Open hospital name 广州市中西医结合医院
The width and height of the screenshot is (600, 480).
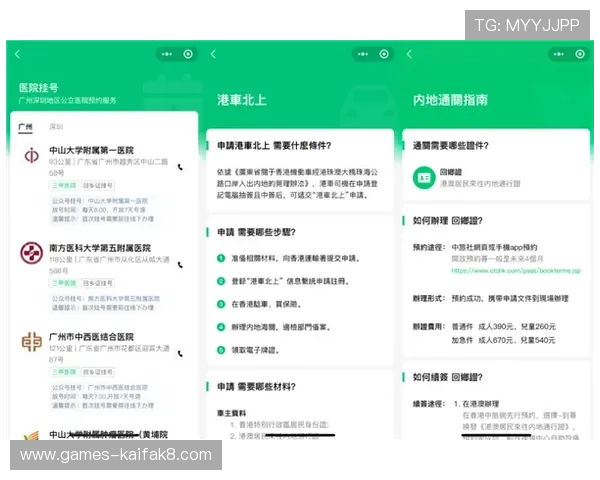click(91, 337)
